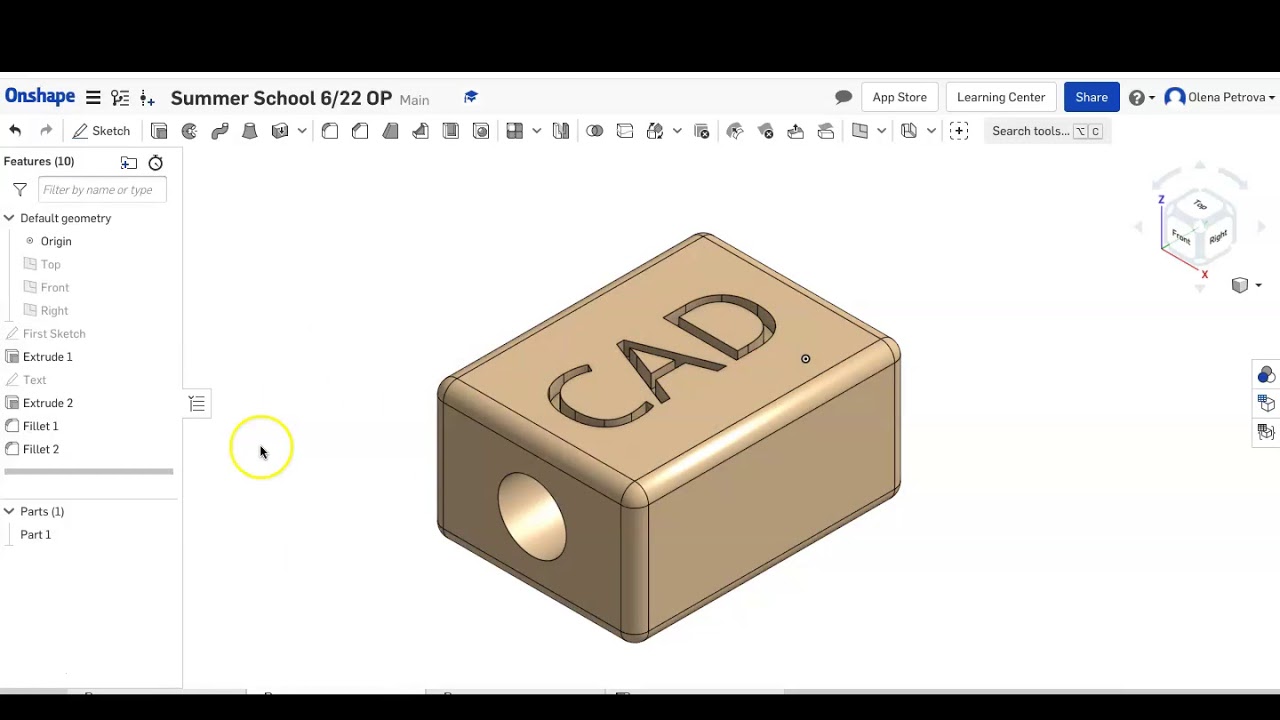Image resolution: width=1280 pixels, height=720 pixels.
Task: Open the comments speech bubble icon
Action: 843,97
